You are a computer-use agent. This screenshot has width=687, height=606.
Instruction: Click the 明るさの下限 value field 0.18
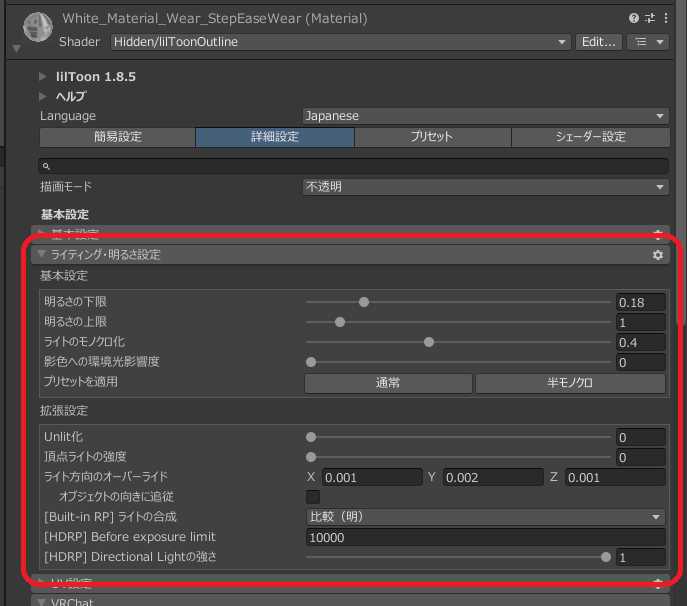tap(641, 302)
